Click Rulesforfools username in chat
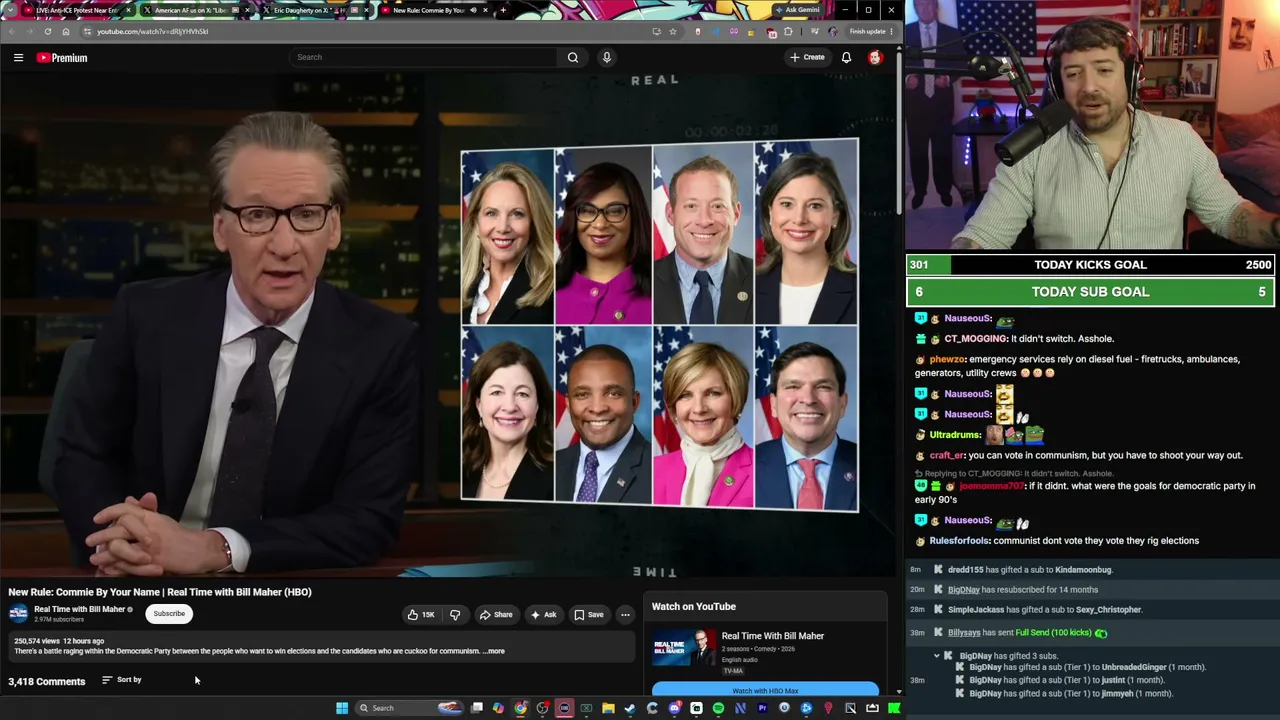Image resolution: width=1280 pixels, height=720 pixels. (x=960, y=541)
